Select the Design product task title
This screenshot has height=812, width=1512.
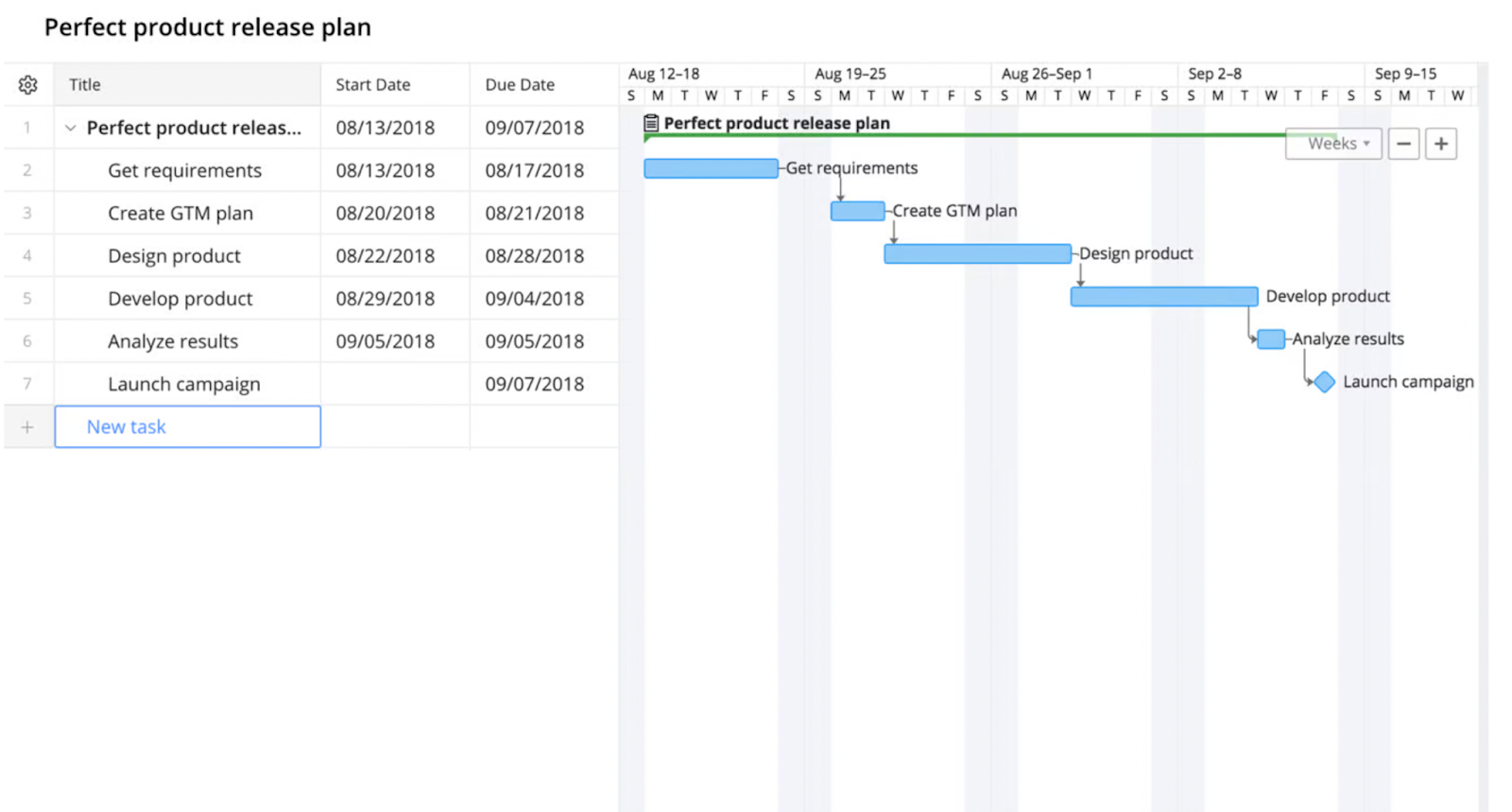click(x=174, y=255)
